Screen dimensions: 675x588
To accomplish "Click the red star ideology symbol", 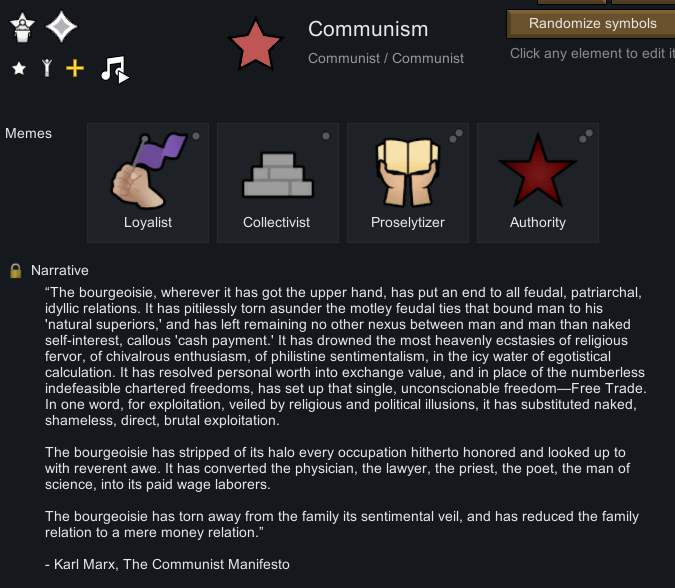I will [x=256, y=44].
